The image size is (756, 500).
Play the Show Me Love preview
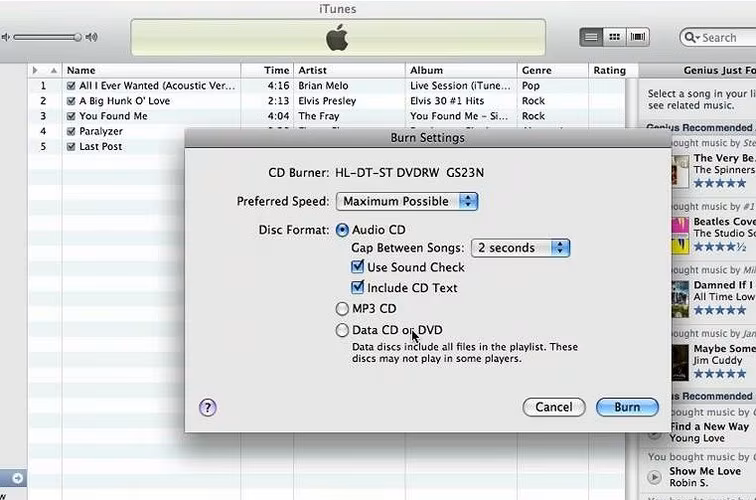click(654, 477)
